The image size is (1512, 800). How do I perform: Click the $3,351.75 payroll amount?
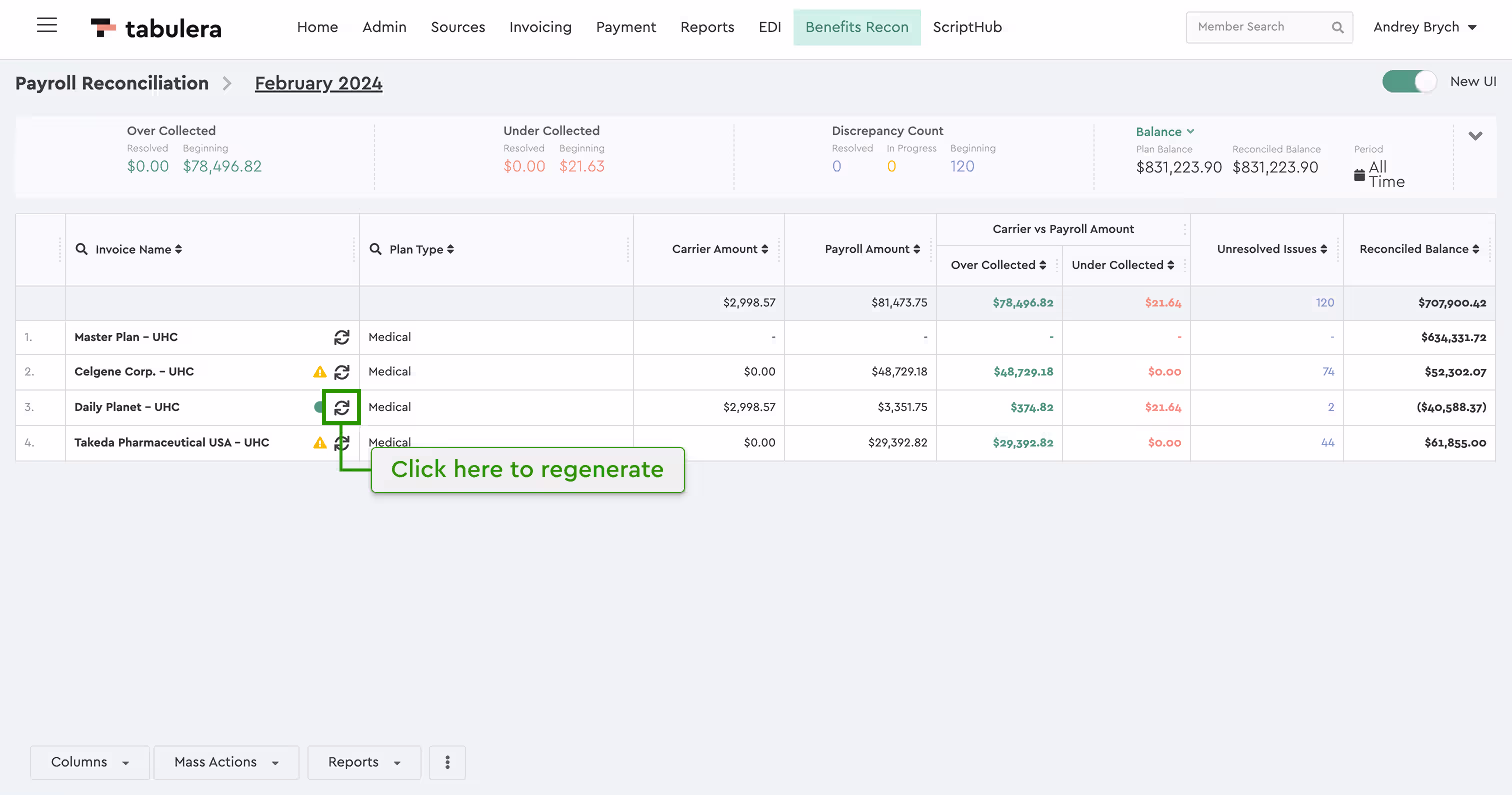click(902, 407)
